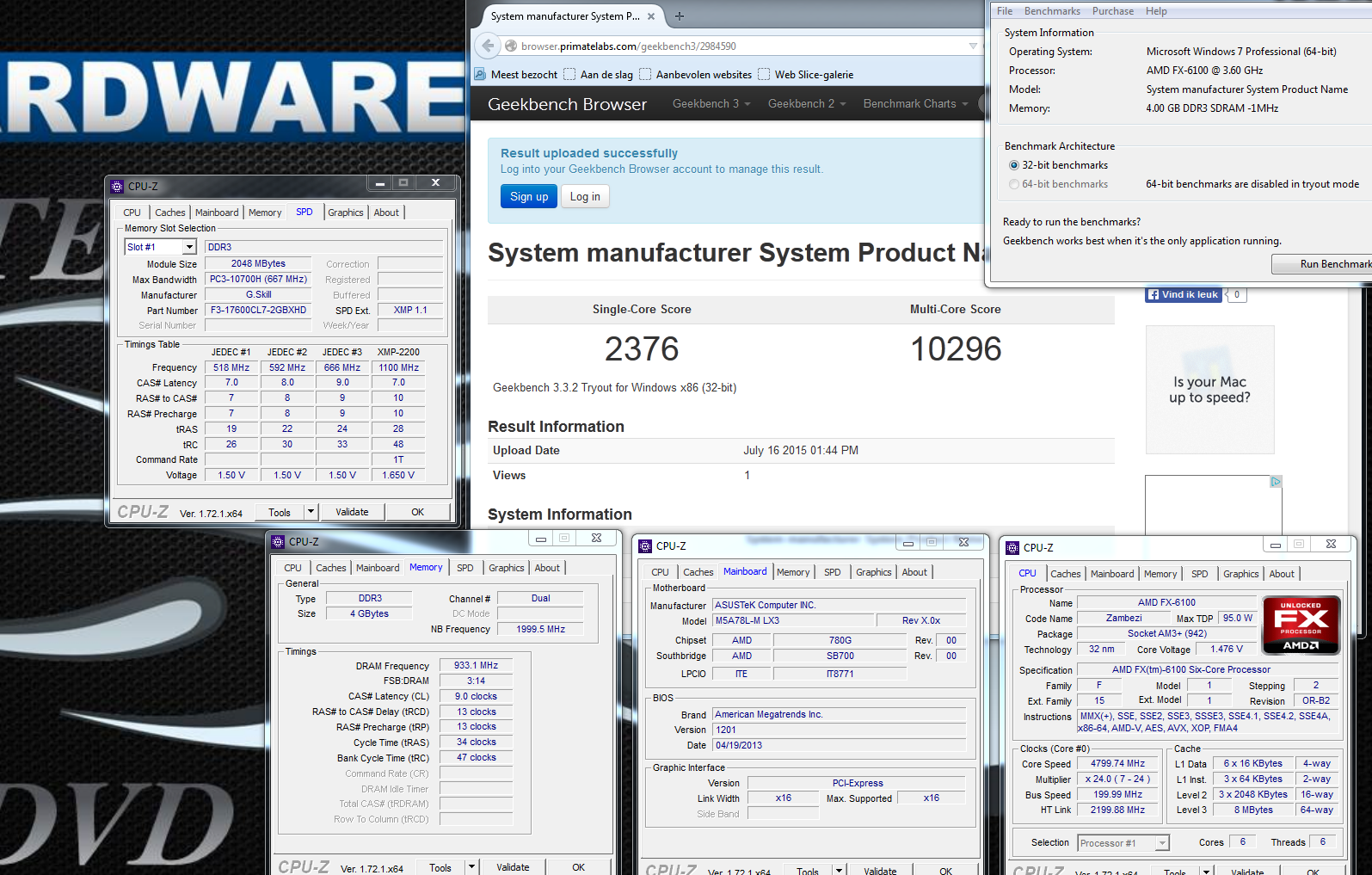Click the browser address URL field
Image resolution: width=1372 pixels, height=875 pixels.
coord(740,46)
